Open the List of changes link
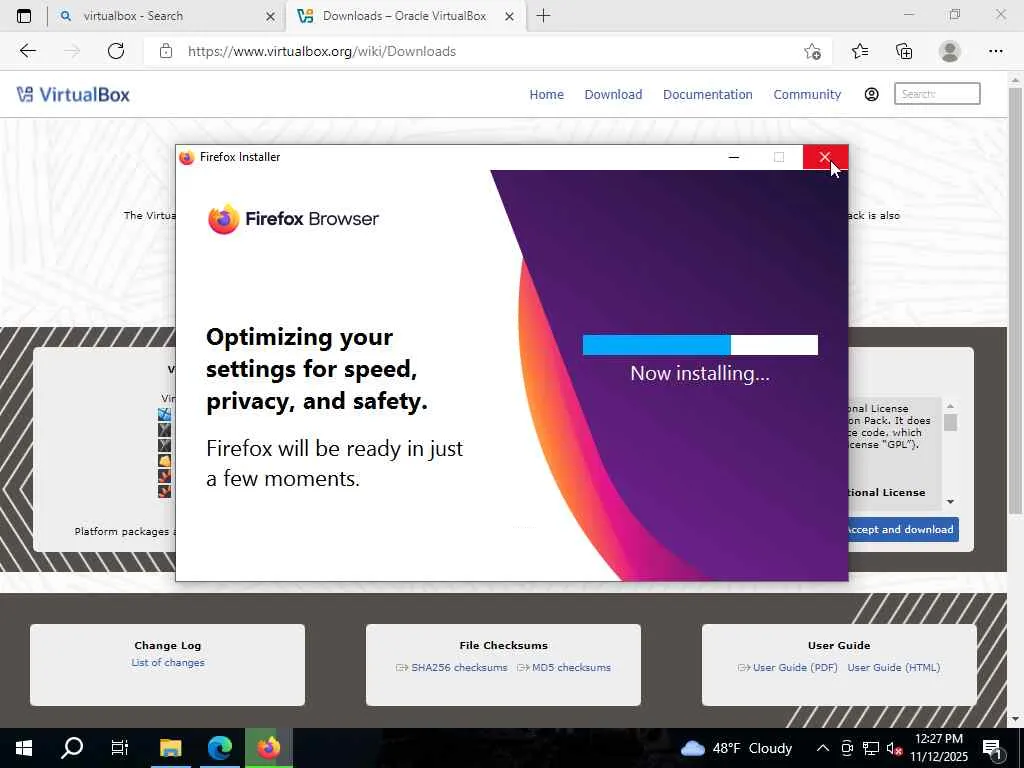The height and width of the screenshot is (768, 1024). point(168,663)
